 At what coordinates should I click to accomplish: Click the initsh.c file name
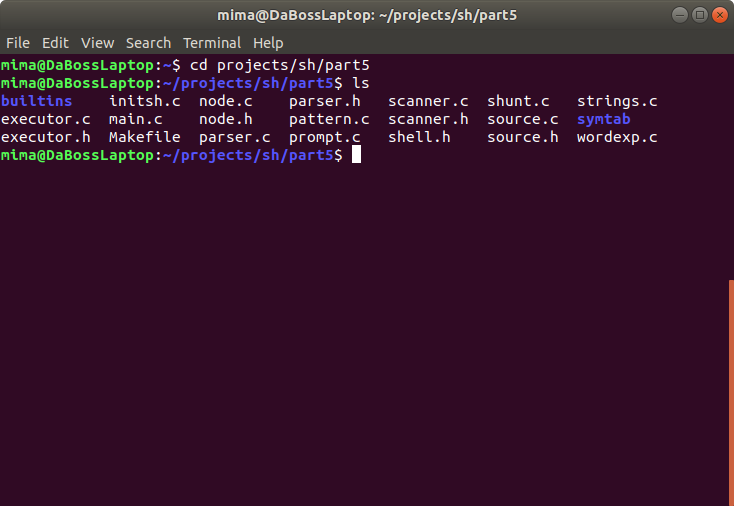point(145,101)
